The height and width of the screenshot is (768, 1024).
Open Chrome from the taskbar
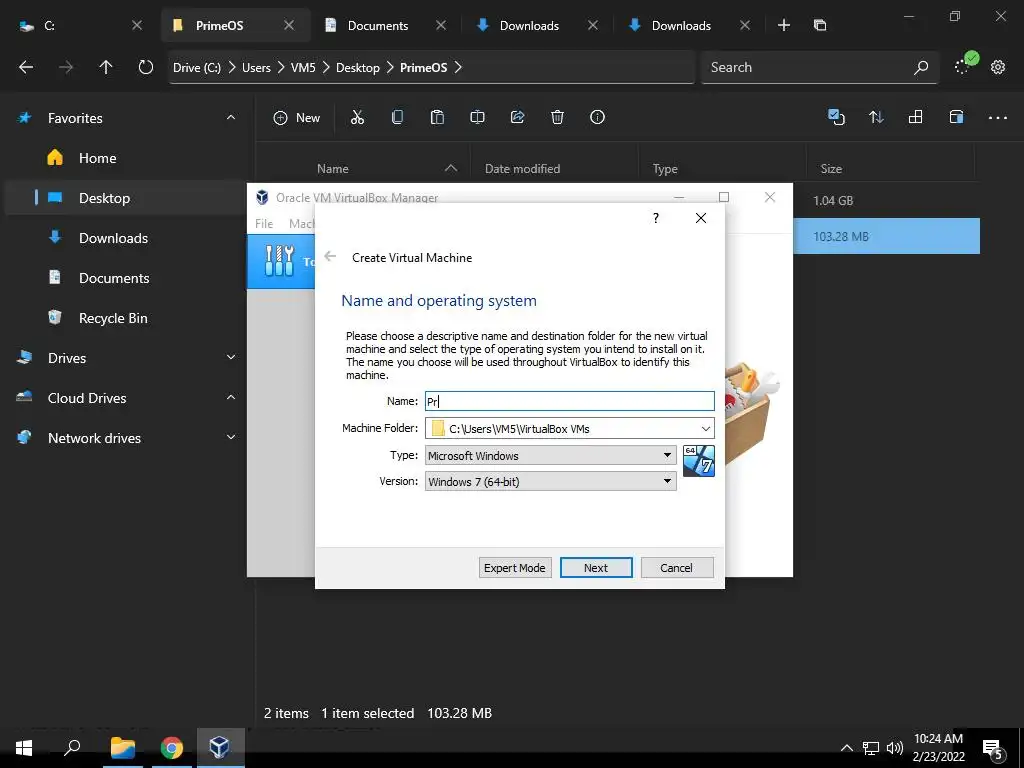coord(172,748)
